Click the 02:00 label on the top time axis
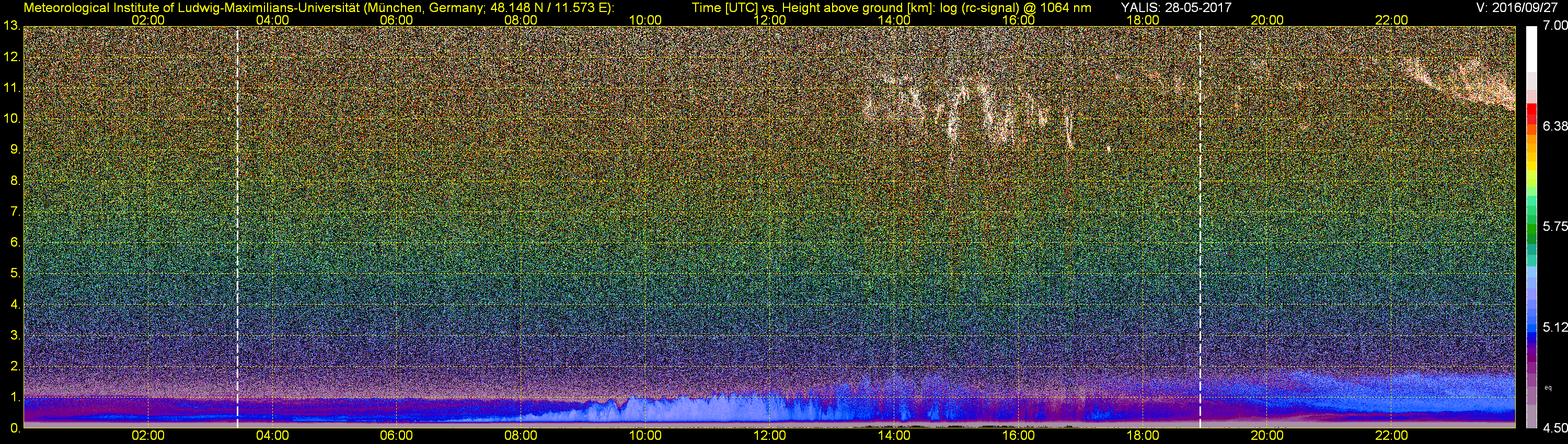Screen dimensions: 1568x444 148,20
